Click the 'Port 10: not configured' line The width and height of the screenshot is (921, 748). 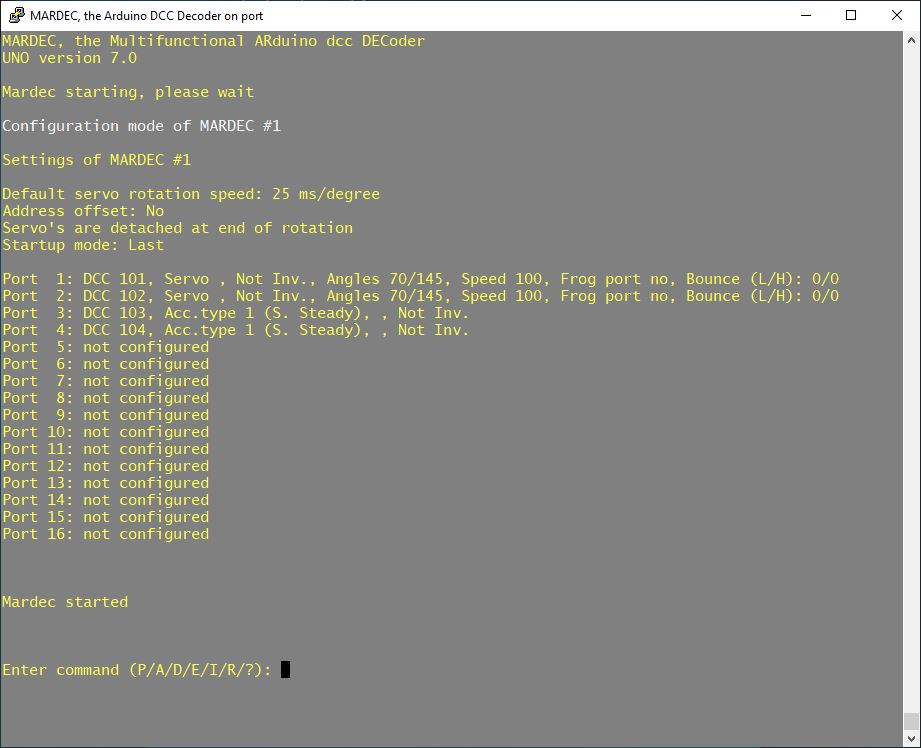pyautogui.click(x=106, y=432)
